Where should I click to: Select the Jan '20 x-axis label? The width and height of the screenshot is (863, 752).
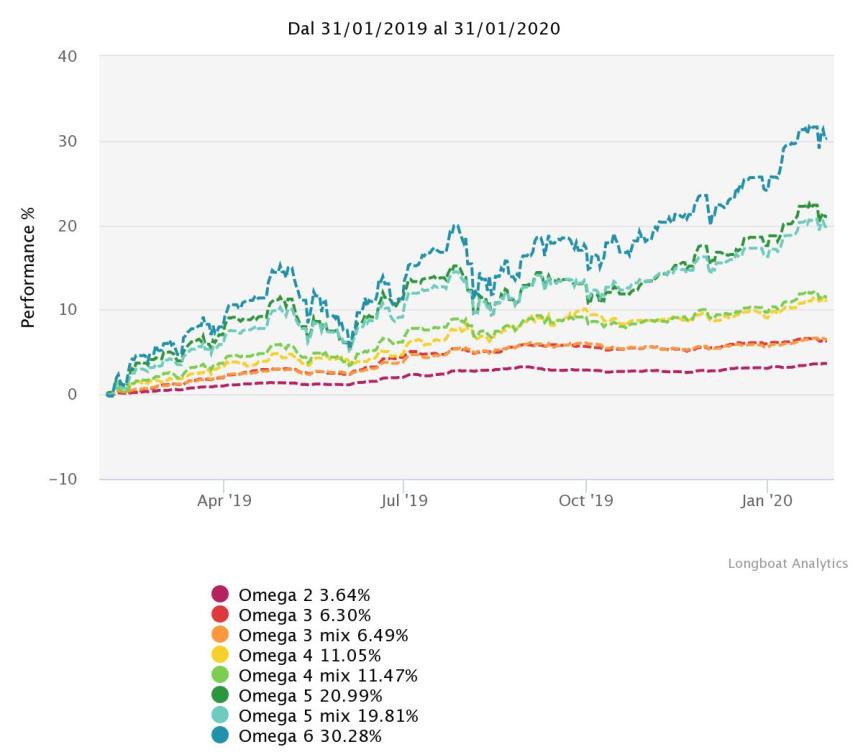point(767,499)
